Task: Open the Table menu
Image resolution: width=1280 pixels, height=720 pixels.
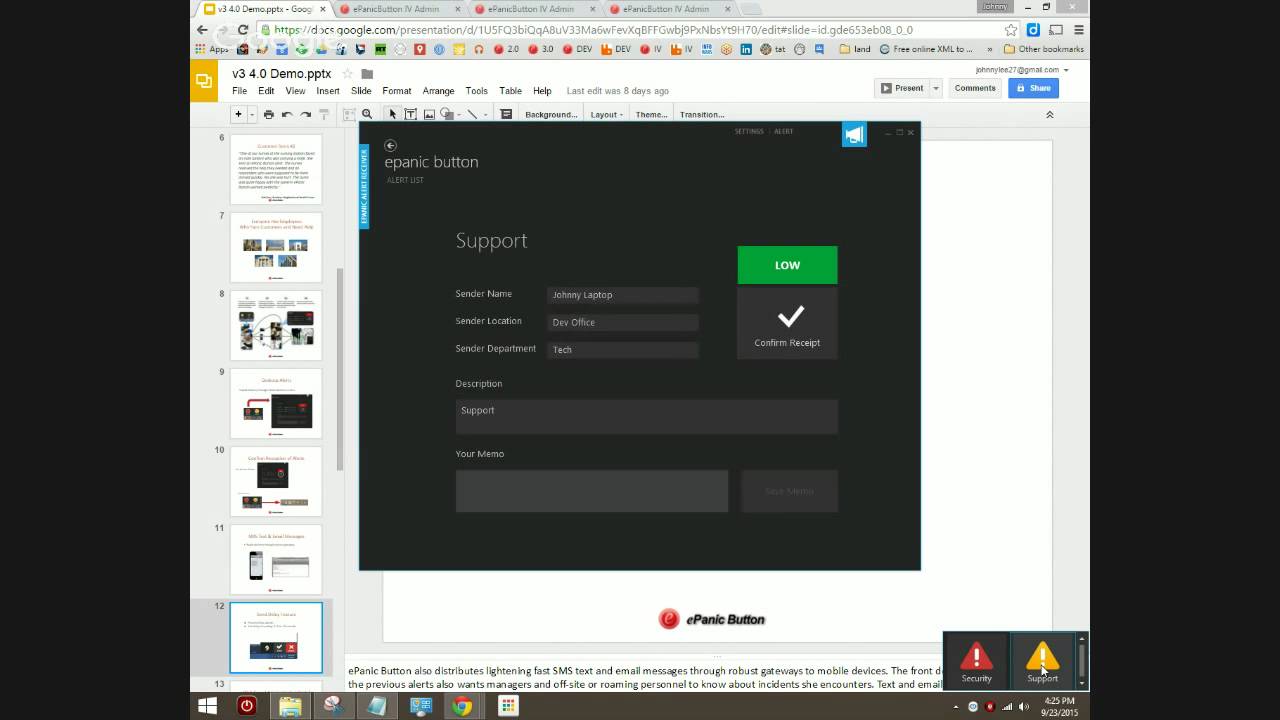Action: [x=511, y=91]
